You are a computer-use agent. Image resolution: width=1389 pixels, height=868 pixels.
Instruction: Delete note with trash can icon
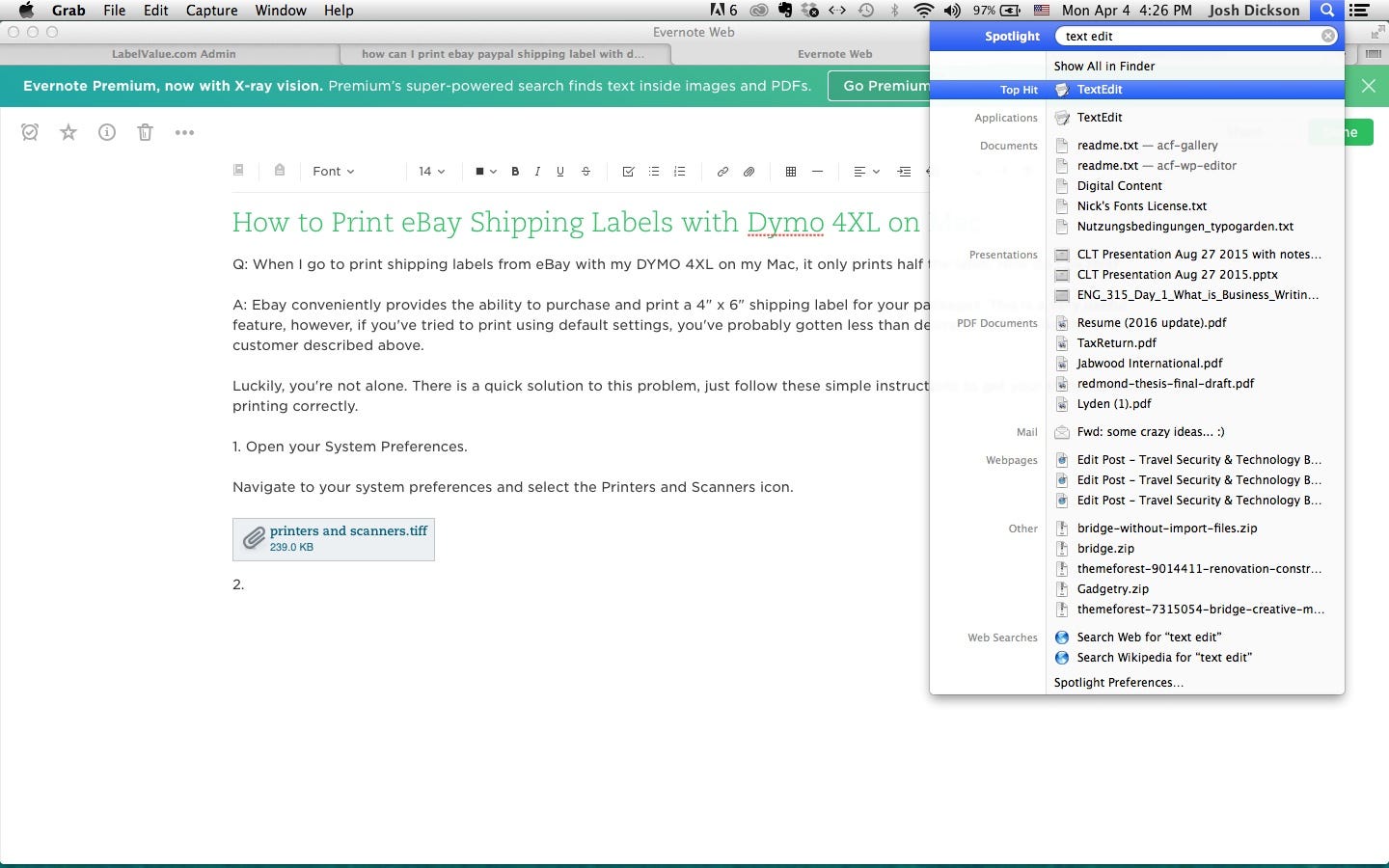(145, 132)
